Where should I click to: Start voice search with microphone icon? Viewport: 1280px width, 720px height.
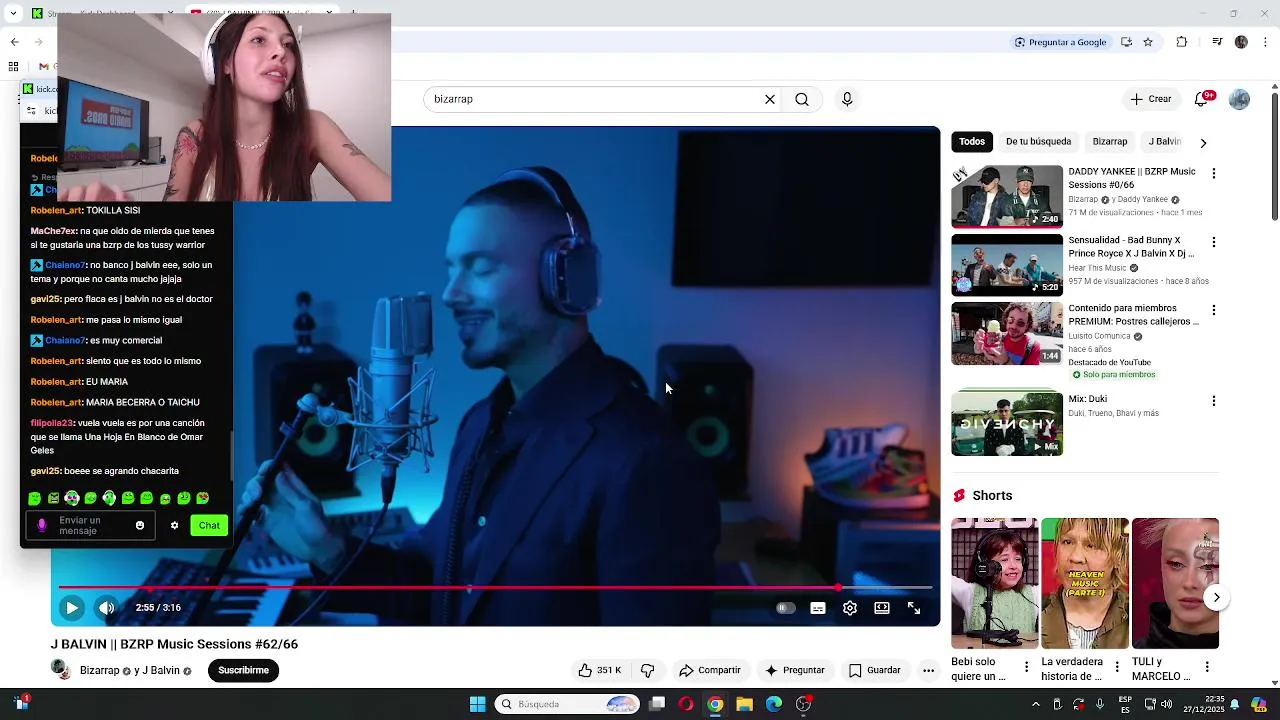point(847,99)
